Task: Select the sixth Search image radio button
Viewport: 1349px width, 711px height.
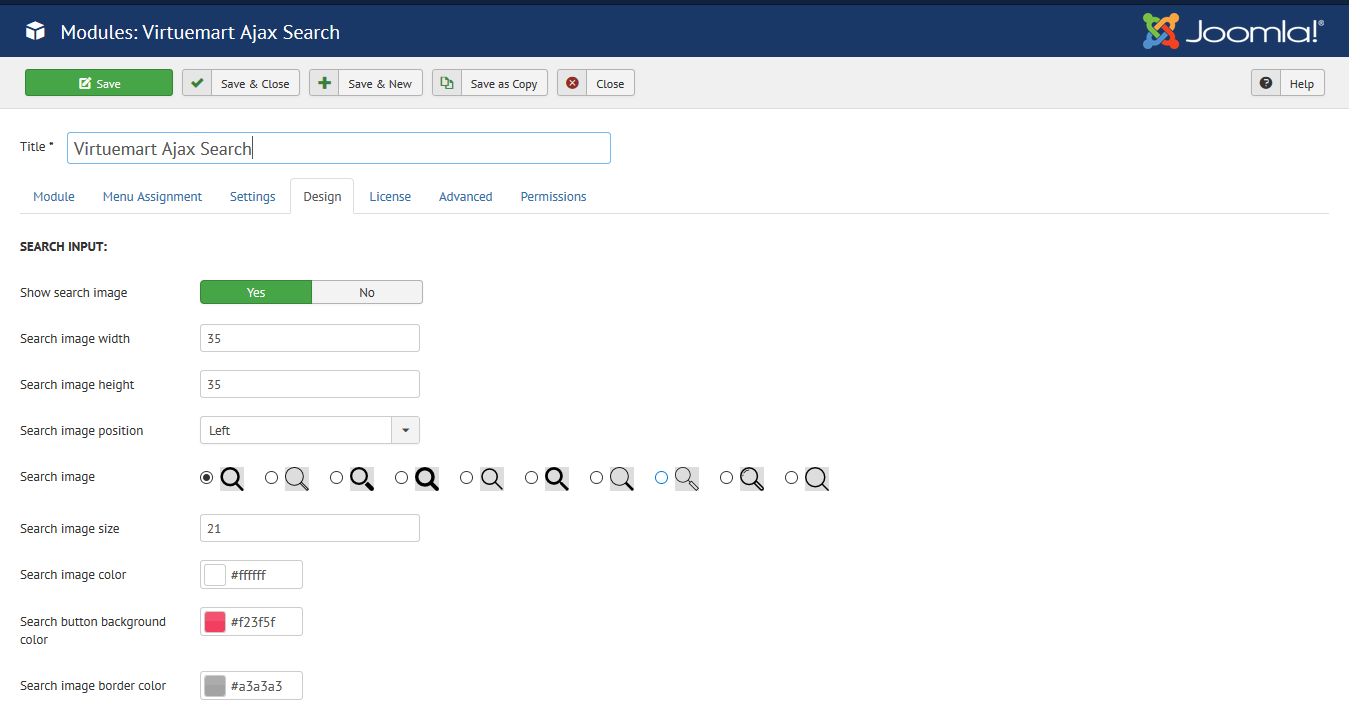Action: (531, 478)
